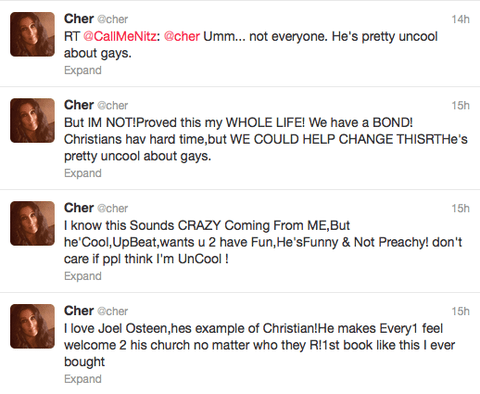Open the 14h timestamp permalink

pos(461,19)
